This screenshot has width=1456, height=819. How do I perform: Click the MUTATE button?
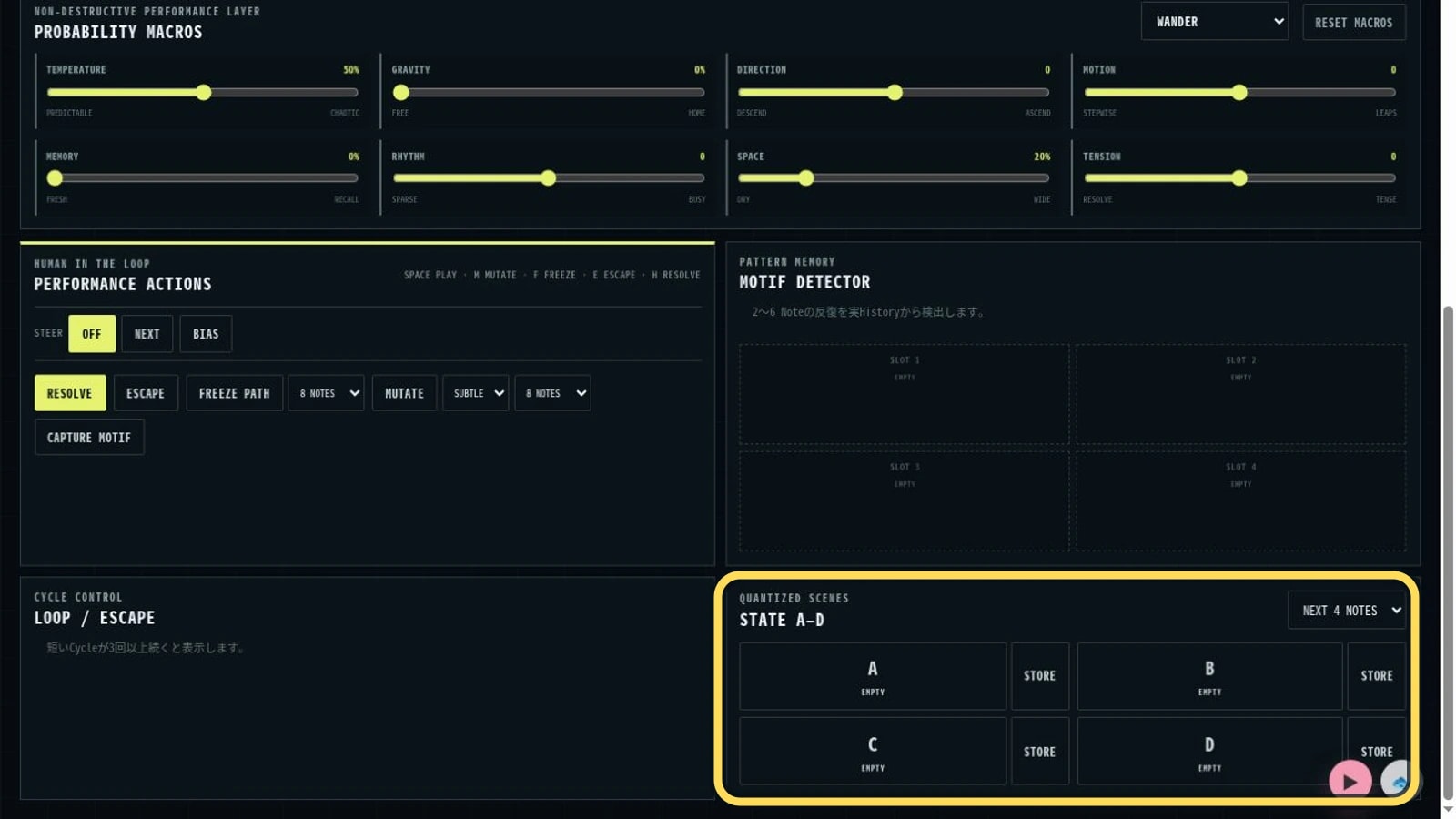[x=404, y=393]
